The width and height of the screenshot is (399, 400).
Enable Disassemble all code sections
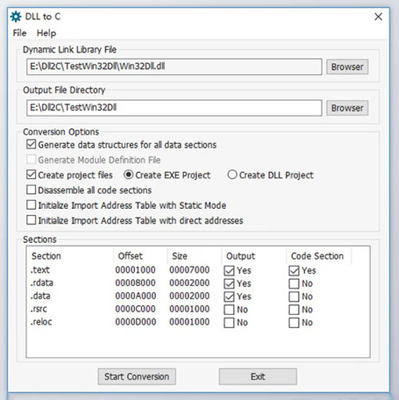point(31,190)
